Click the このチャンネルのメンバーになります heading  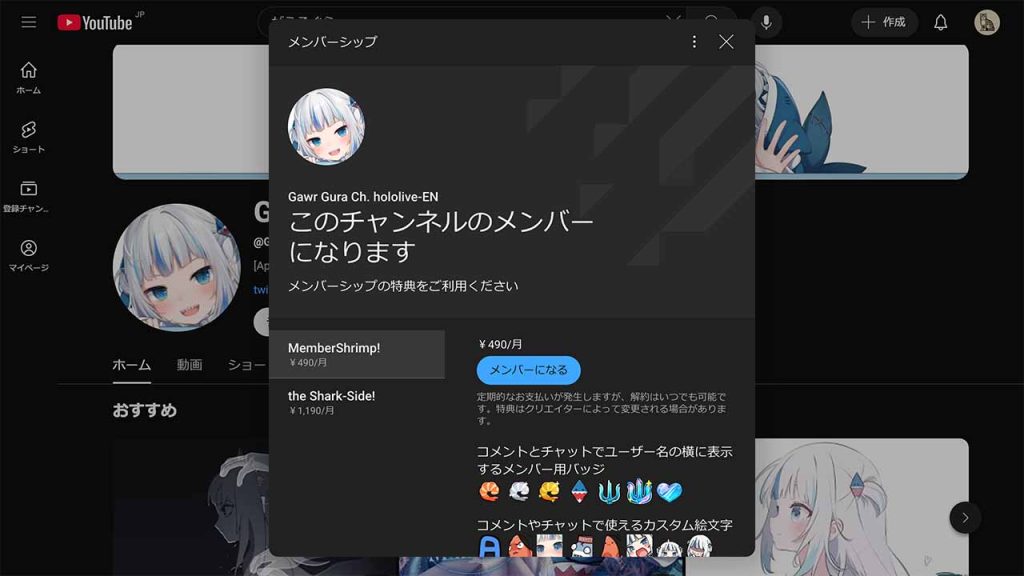coord(441,236)
